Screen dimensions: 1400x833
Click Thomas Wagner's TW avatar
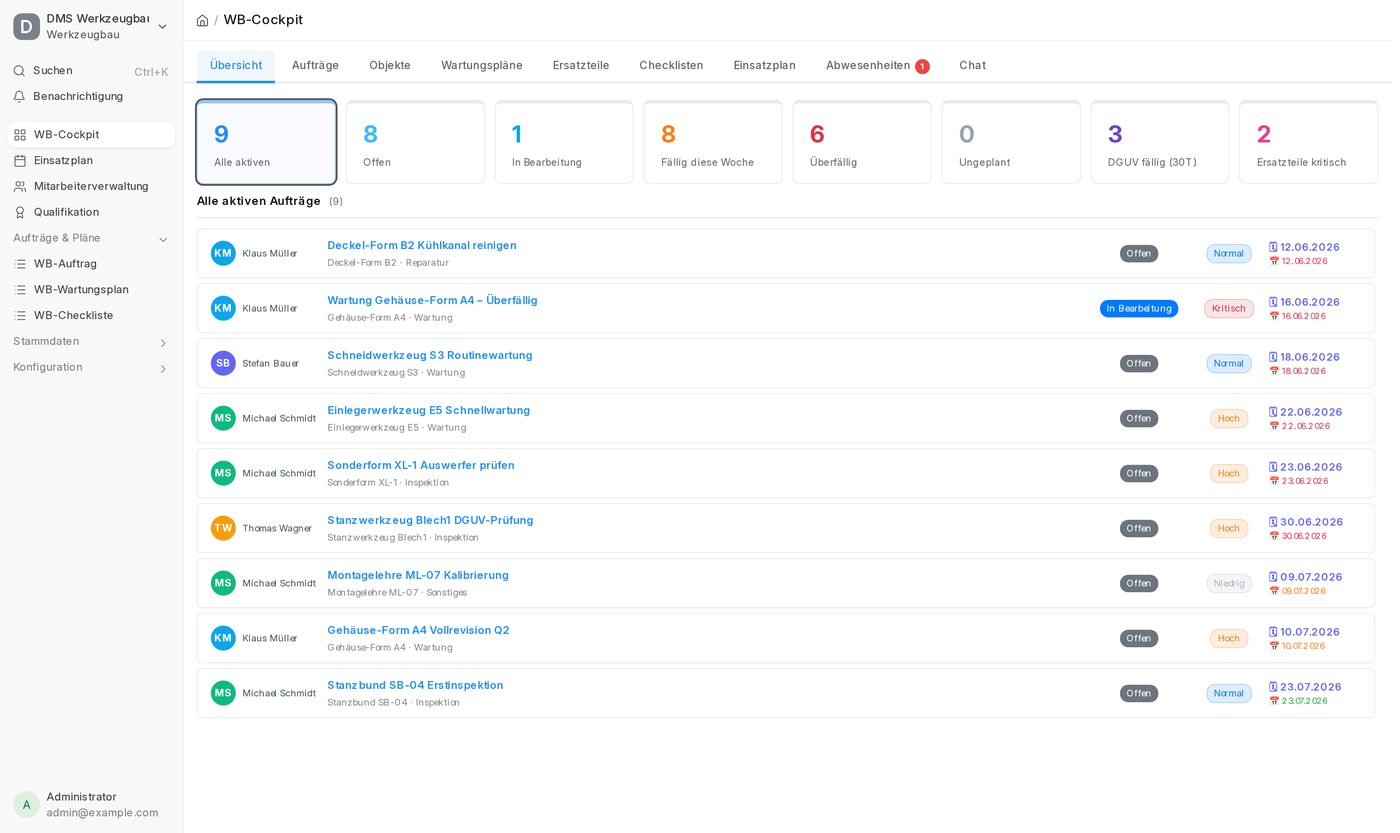pos(223,528)
